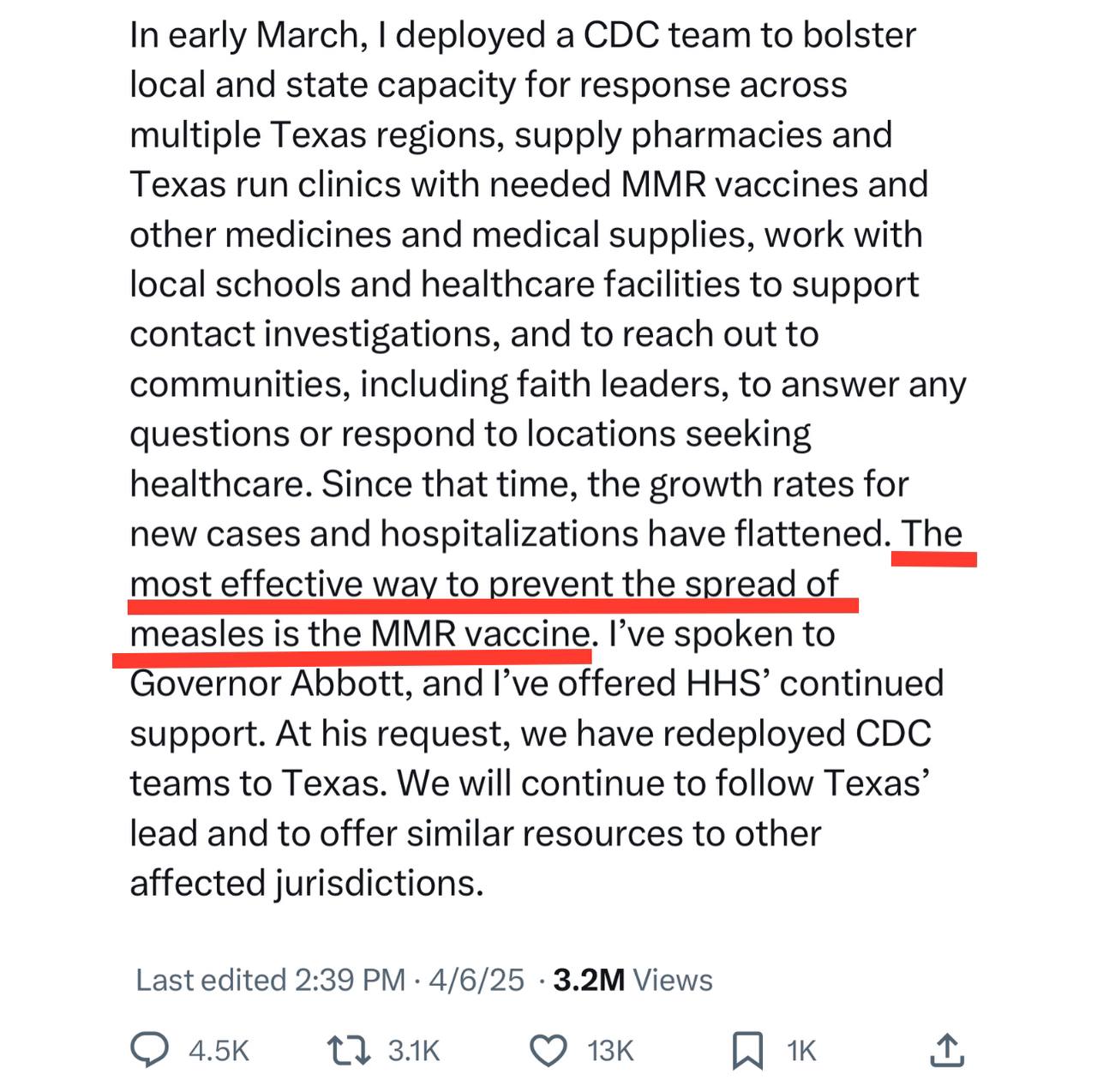
Task: Share the post via the upload arrow icon
Action: 947,1050
